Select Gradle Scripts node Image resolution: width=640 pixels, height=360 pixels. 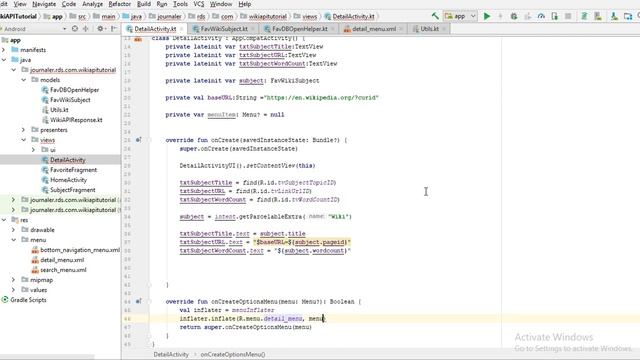28,300
